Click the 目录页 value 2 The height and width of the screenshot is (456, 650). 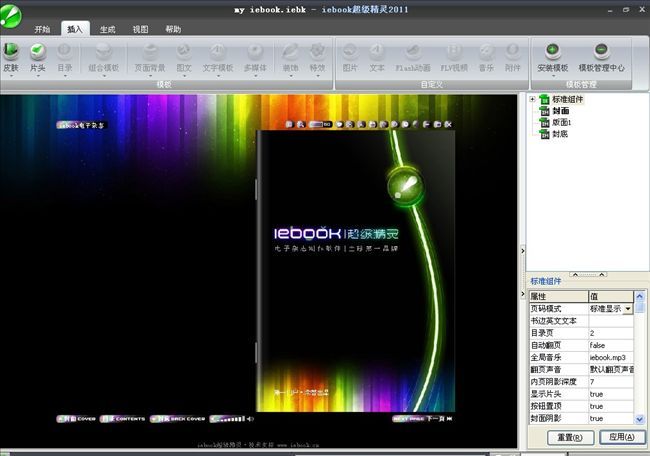point(611,333)
